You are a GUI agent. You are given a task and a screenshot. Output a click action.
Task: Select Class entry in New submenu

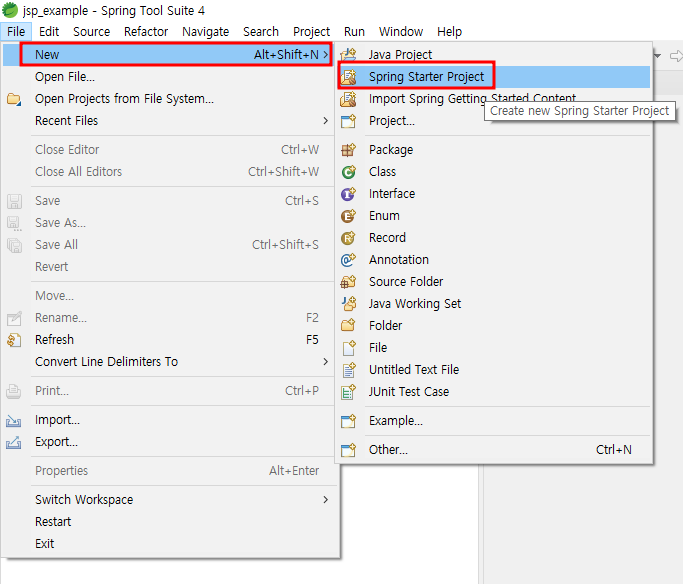[494, 172]
